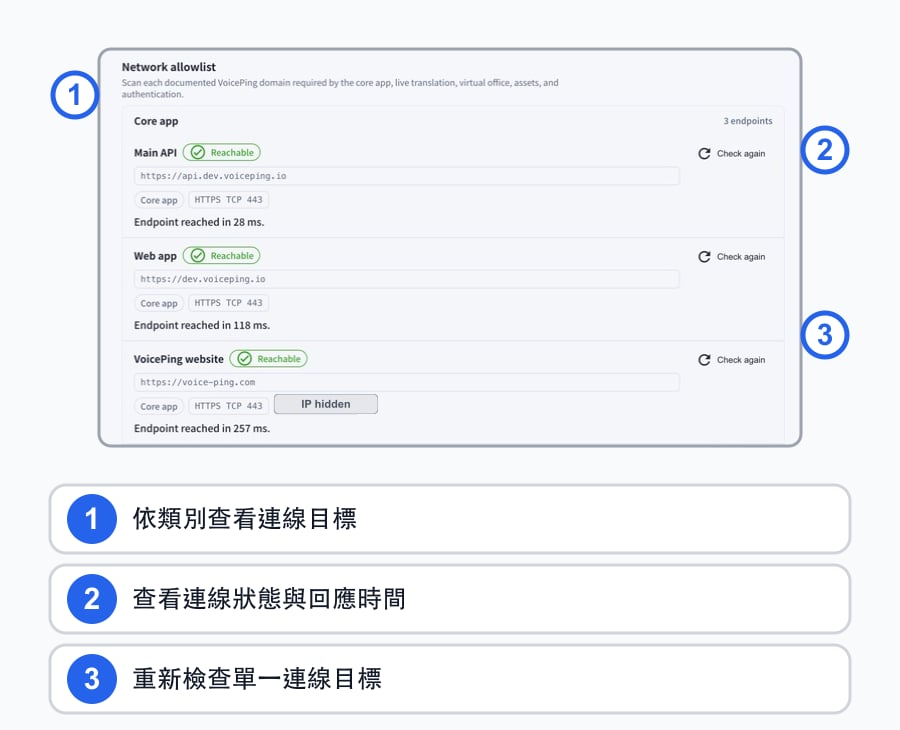The image size is (900, 730).
Task: Click the Scan each documented VoicePing domain description
Action: 340,88
